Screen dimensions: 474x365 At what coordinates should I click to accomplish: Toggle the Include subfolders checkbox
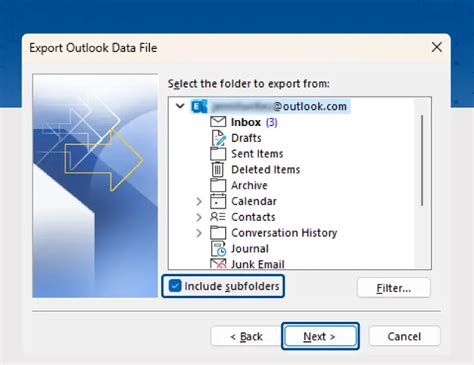[175, 286]
